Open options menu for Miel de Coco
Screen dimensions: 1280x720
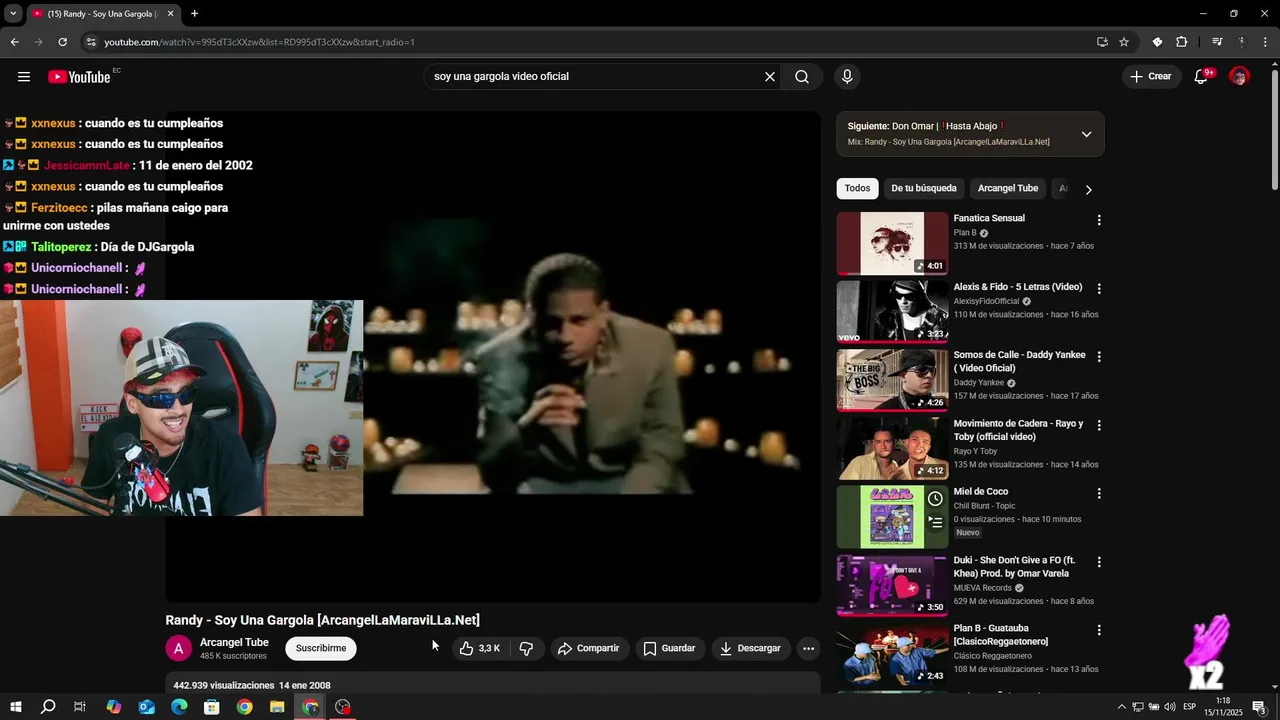click(1099, 494)
